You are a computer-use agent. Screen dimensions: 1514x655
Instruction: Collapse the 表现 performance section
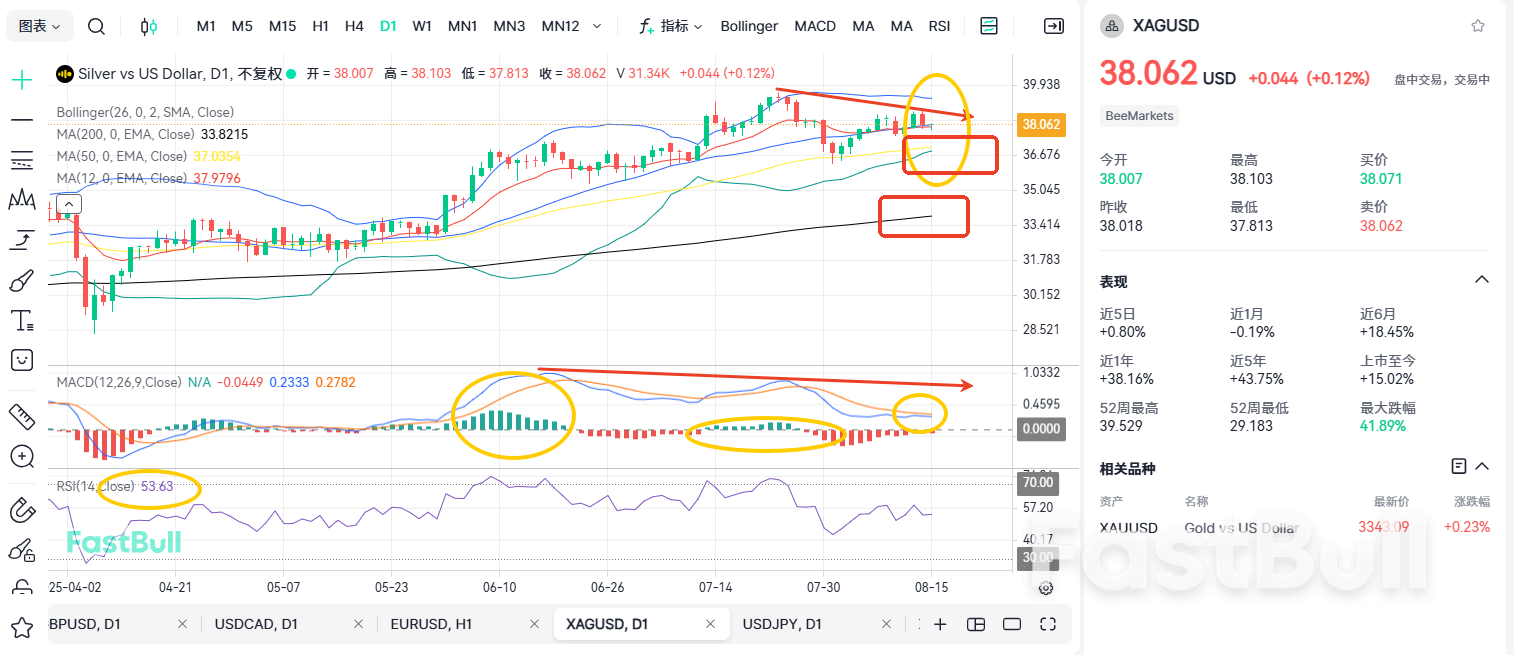coord(1481,280)
